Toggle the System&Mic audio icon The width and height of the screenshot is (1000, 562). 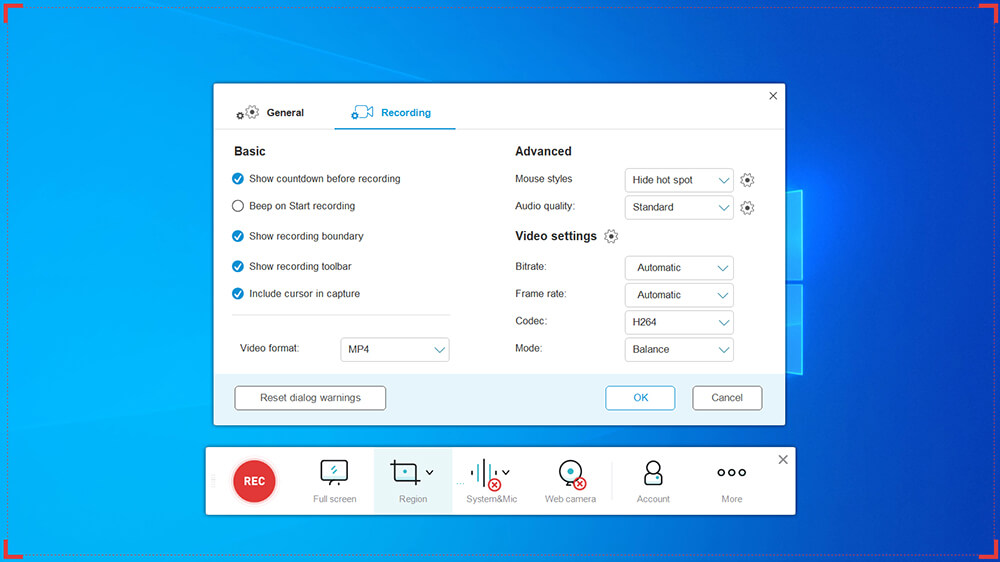coord(484,473)
